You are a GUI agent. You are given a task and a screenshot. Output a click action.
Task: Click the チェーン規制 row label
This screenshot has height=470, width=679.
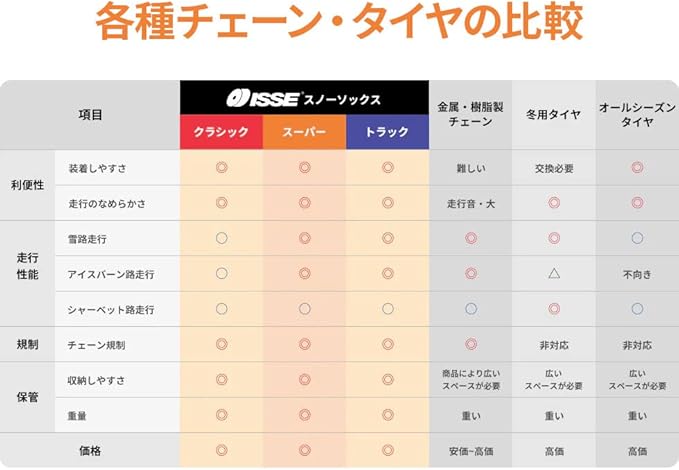click(x=96, y=345)
